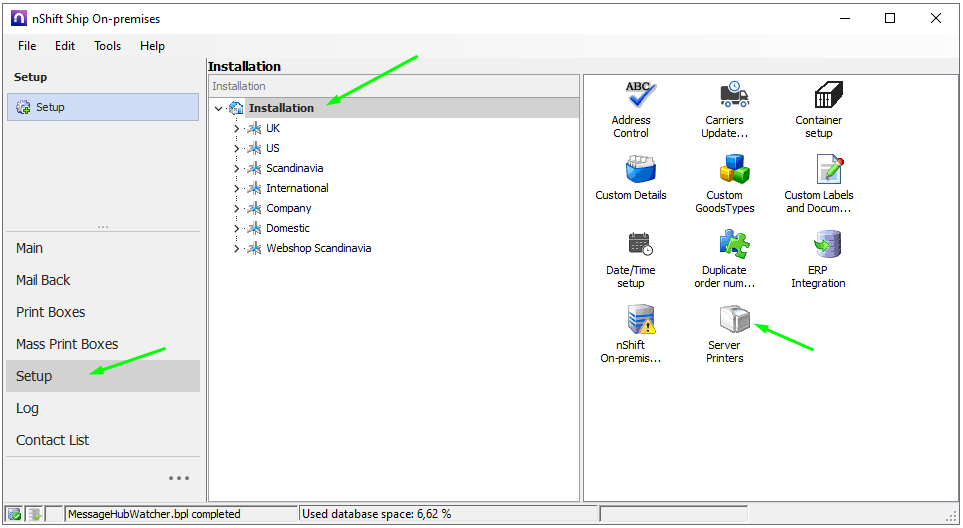
Task: Switch to Print Boxes section
Action: (51, 312)
